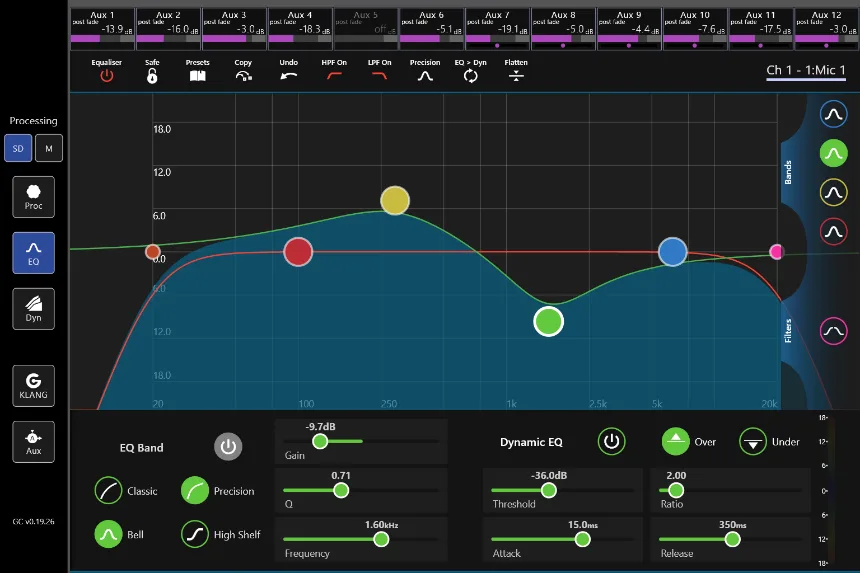
Task: Click the Frequency slider handle
Action: pos(381,540)
